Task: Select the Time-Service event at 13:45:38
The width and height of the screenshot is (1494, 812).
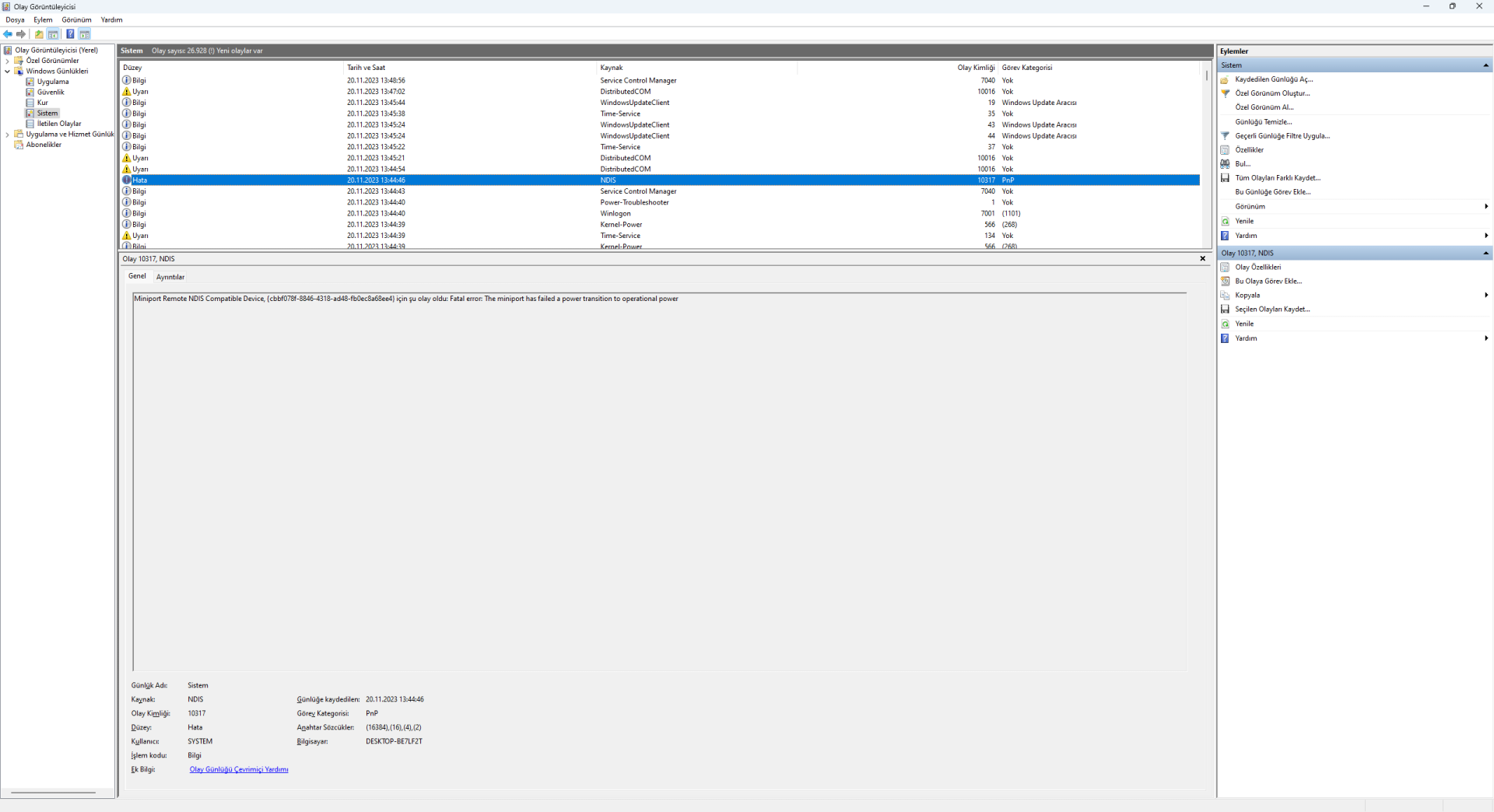Action: coord(660,114)
